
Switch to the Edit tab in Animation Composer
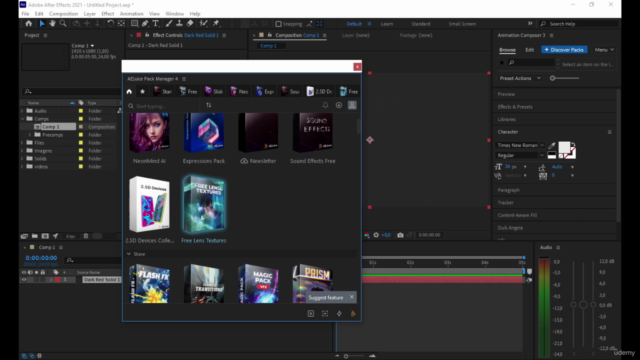(529, 50)
